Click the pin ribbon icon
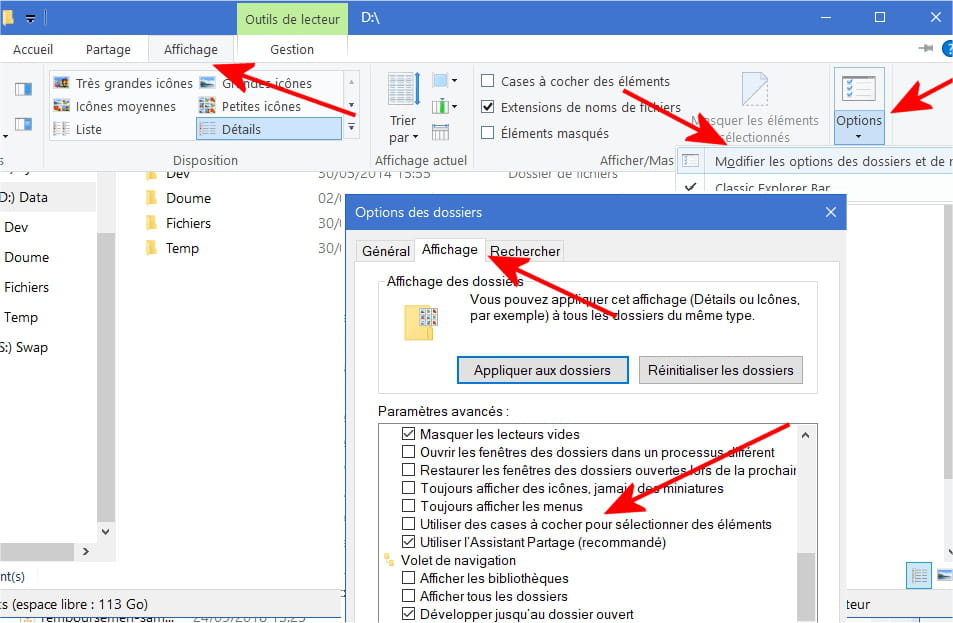This screenshot has height=623, width=953. tap(926, 48)
